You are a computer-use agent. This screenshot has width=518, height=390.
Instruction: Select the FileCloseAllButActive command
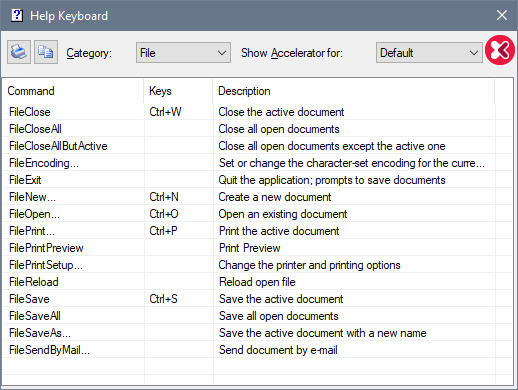click(x=58, y=146)
